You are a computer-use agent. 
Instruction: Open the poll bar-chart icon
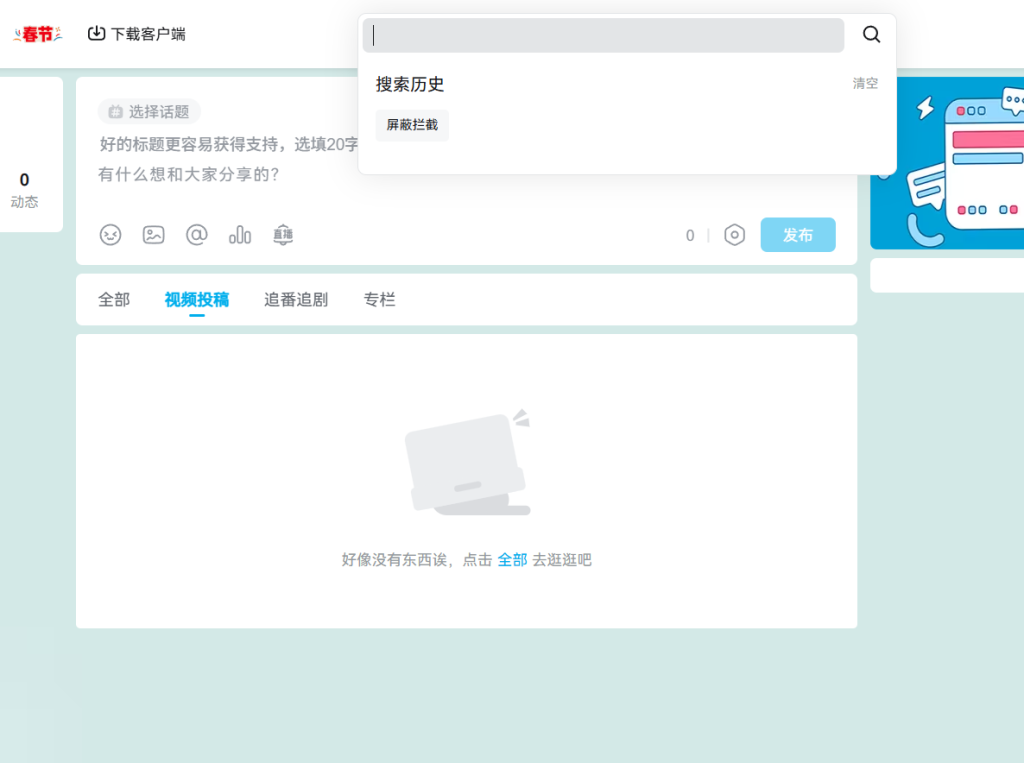[240, 235]
